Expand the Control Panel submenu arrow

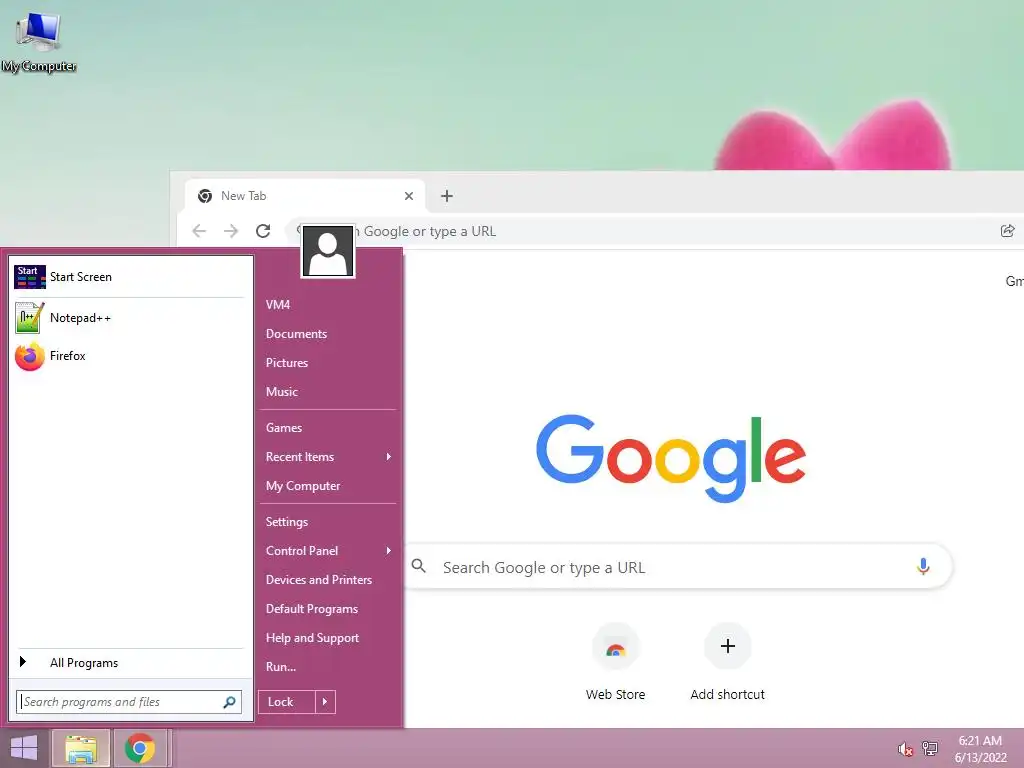[x=389, y=551]
